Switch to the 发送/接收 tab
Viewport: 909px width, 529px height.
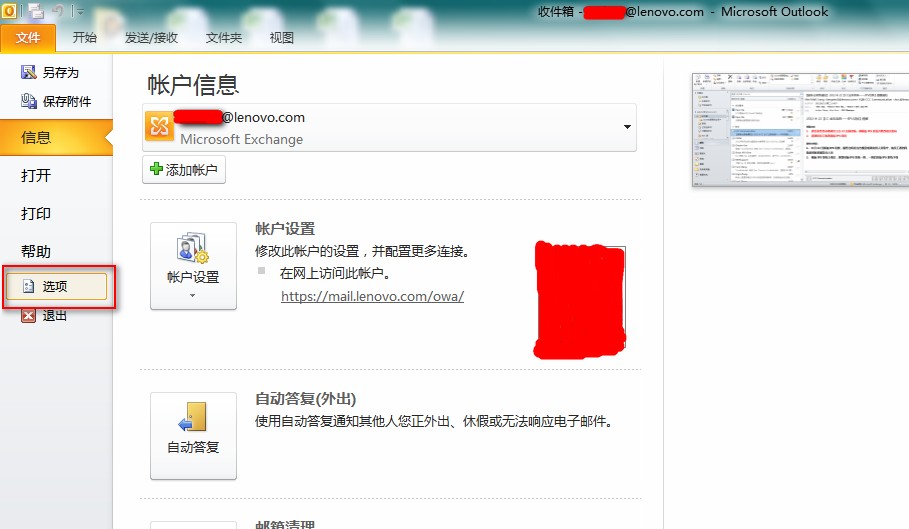[x=151, y=38]
